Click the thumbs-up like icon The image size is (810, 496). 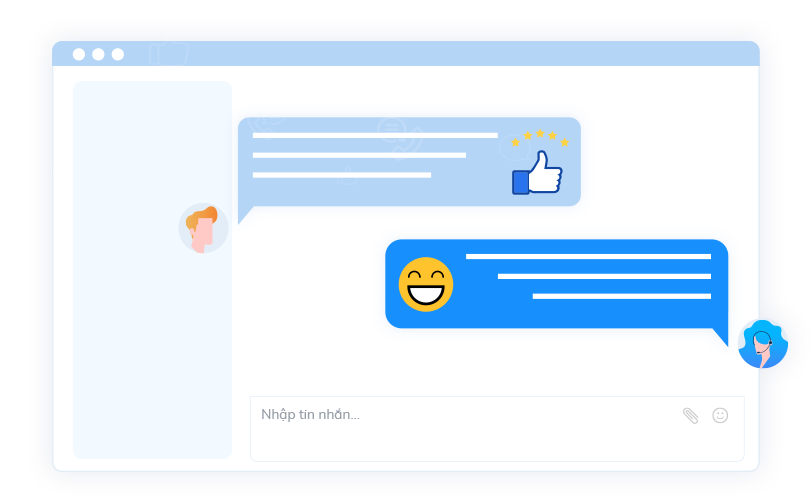click(537, 173)
